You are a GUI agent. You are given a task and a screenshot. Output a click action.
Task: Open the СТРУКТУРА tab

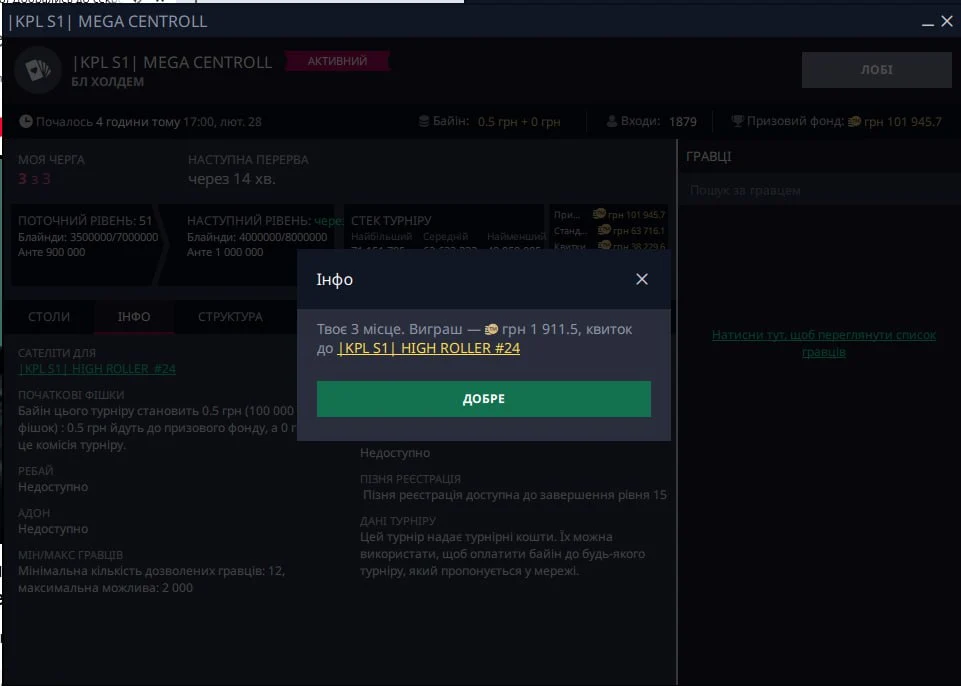pyautogui.click(x=230, y=316)
